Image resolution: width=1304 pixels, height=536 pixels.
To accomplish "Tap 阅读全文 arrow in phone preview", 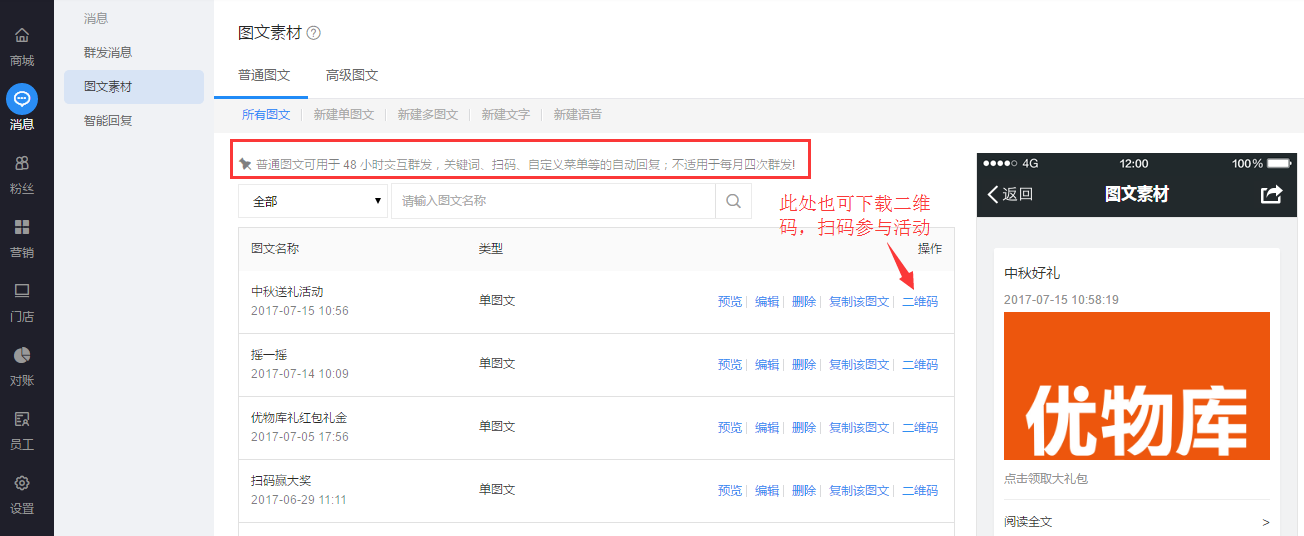I will (1265, 522).
